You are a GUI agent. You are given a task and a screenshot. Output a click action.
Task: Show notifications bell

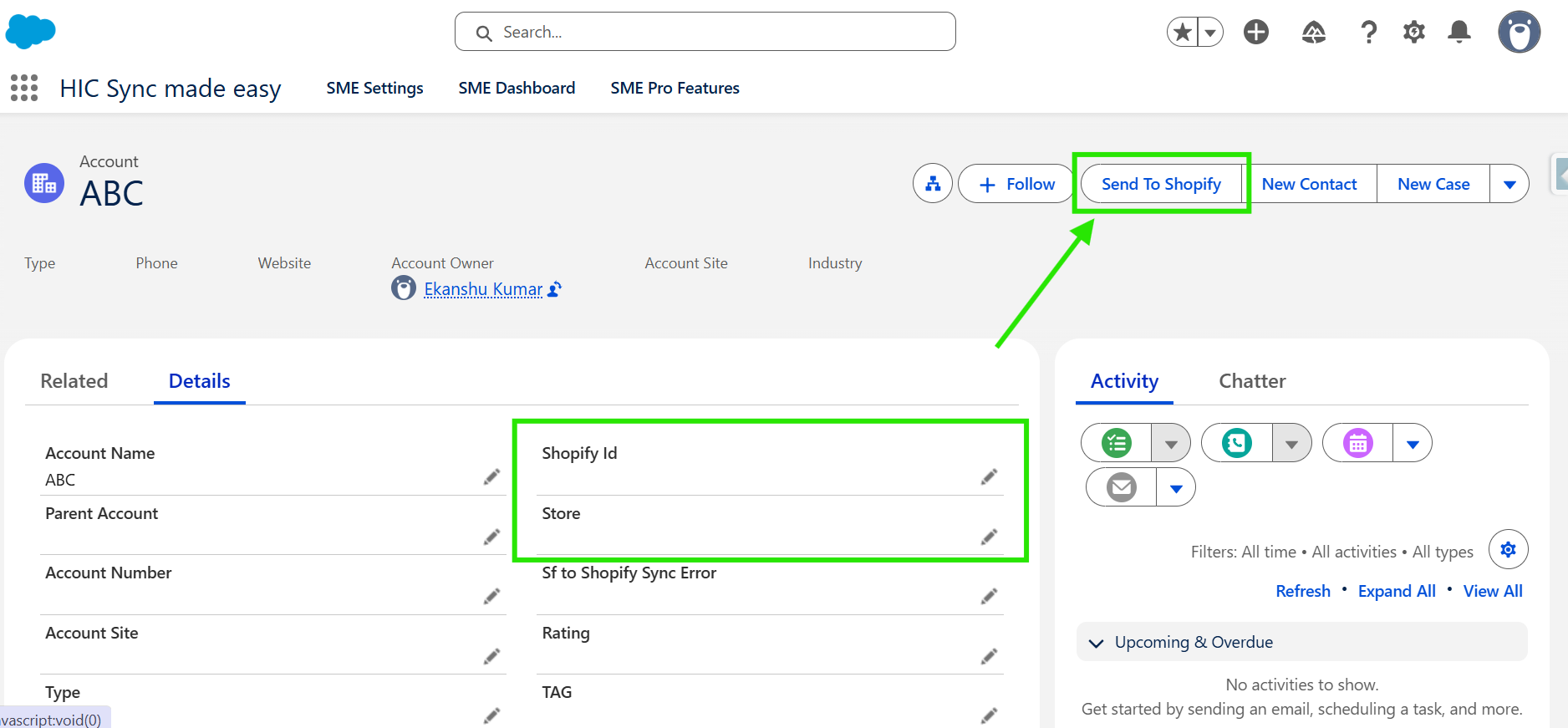tap(1459, 32)
